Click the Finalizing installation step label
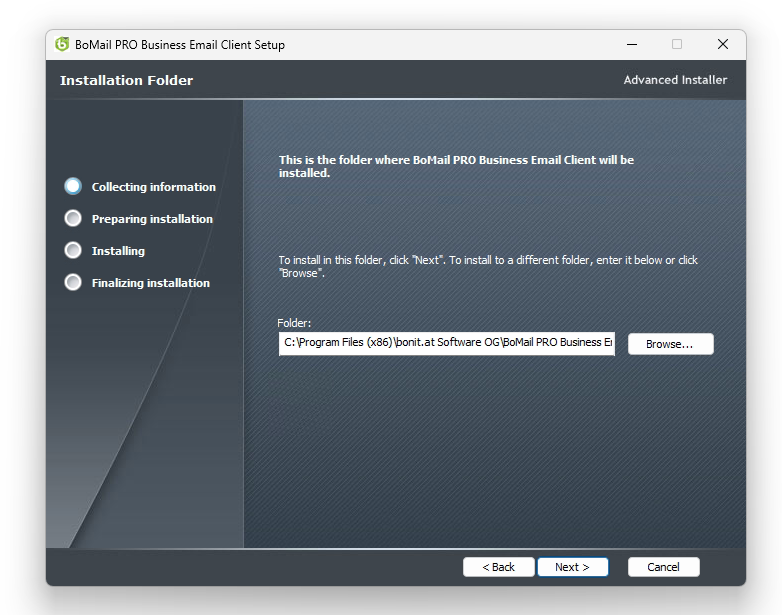Image resolution: width=782 pixels, height=615 pixels. coord(151,283)
